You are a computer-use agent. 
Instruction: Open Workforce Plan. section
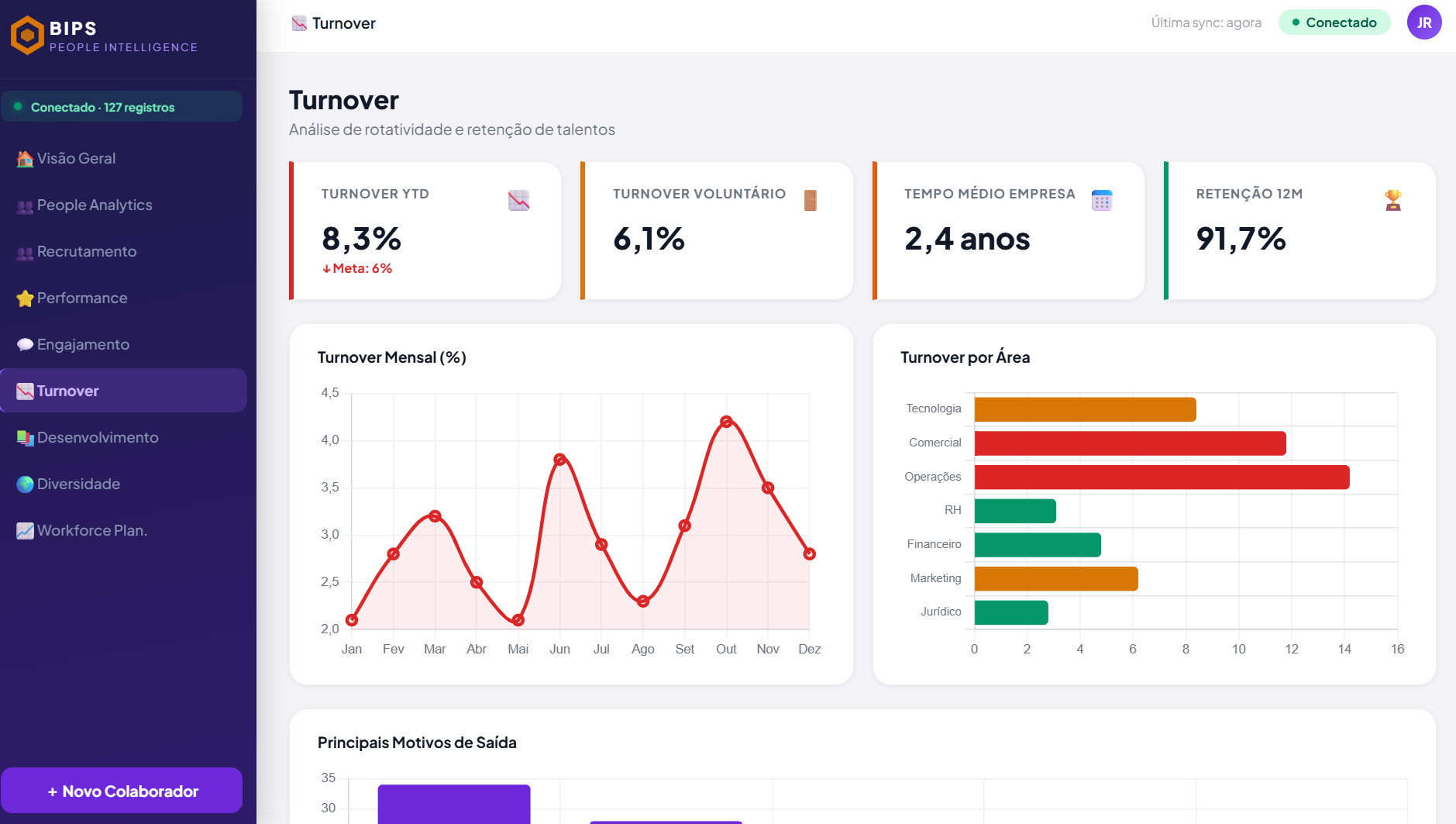(124, 530)
